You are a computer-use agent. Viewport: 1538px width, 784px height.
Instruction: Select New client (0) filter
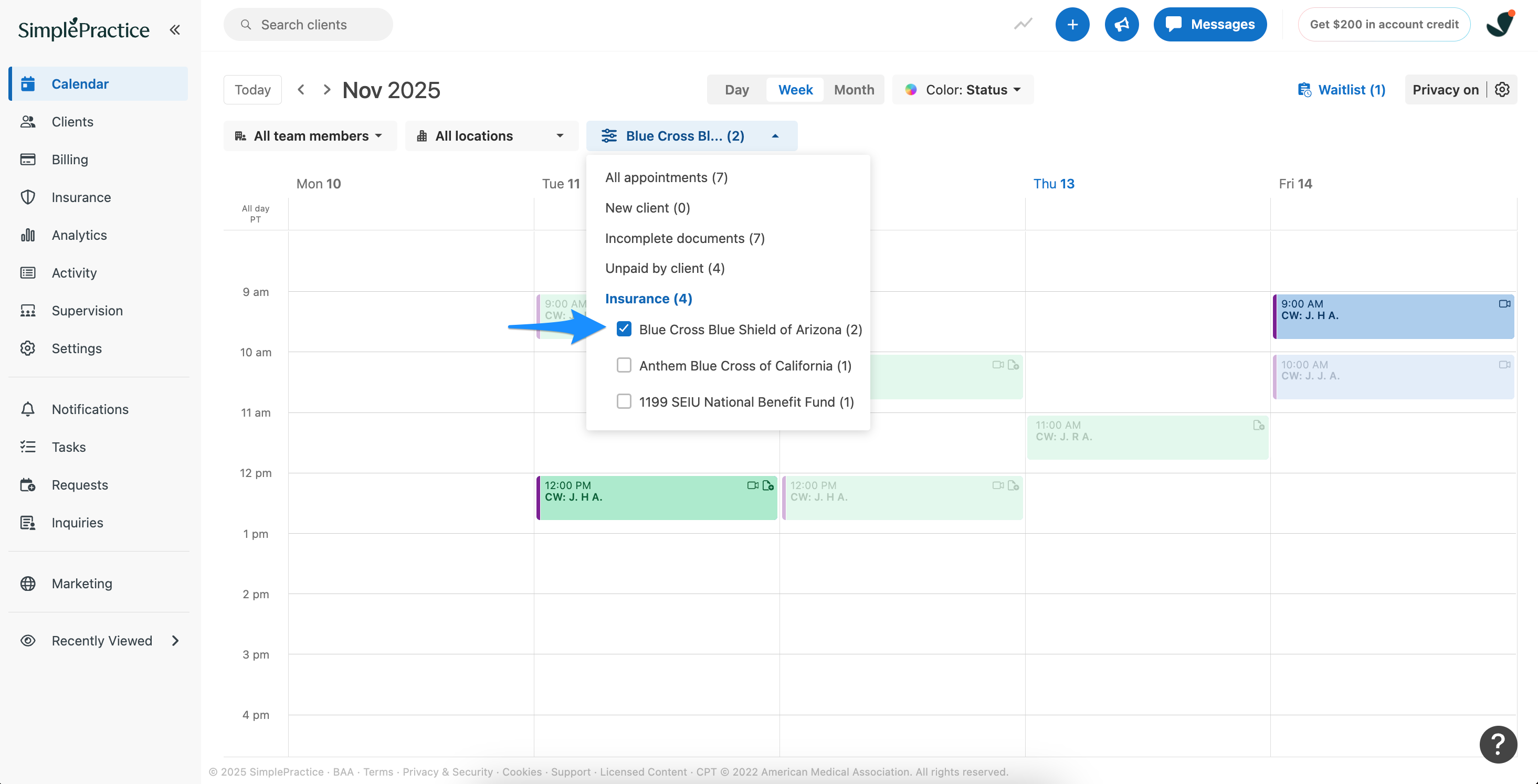(x=647, y=208)
